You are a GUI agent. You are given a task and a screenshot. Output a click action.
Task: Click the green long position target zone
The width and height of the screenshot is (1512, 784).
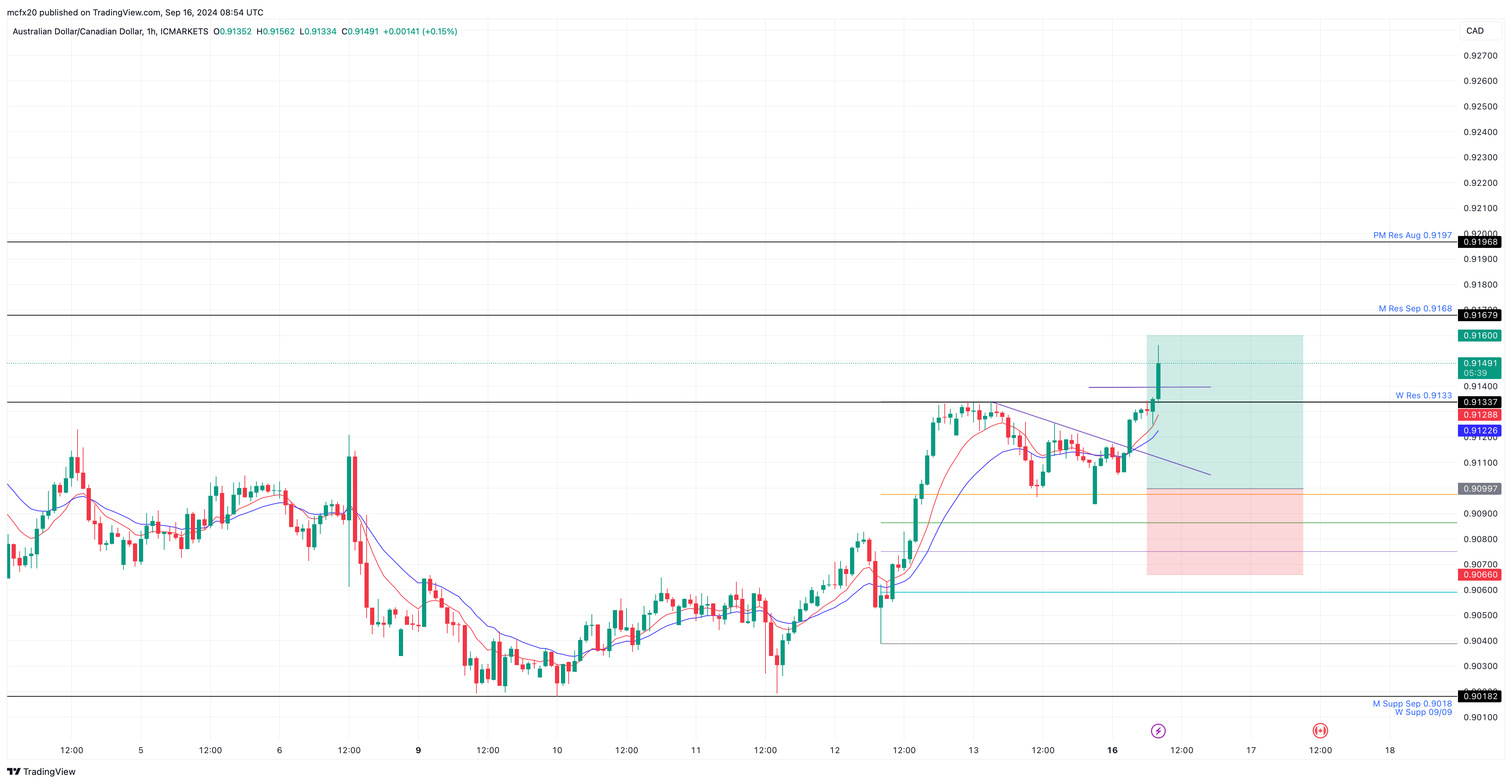coord(1224,412)
